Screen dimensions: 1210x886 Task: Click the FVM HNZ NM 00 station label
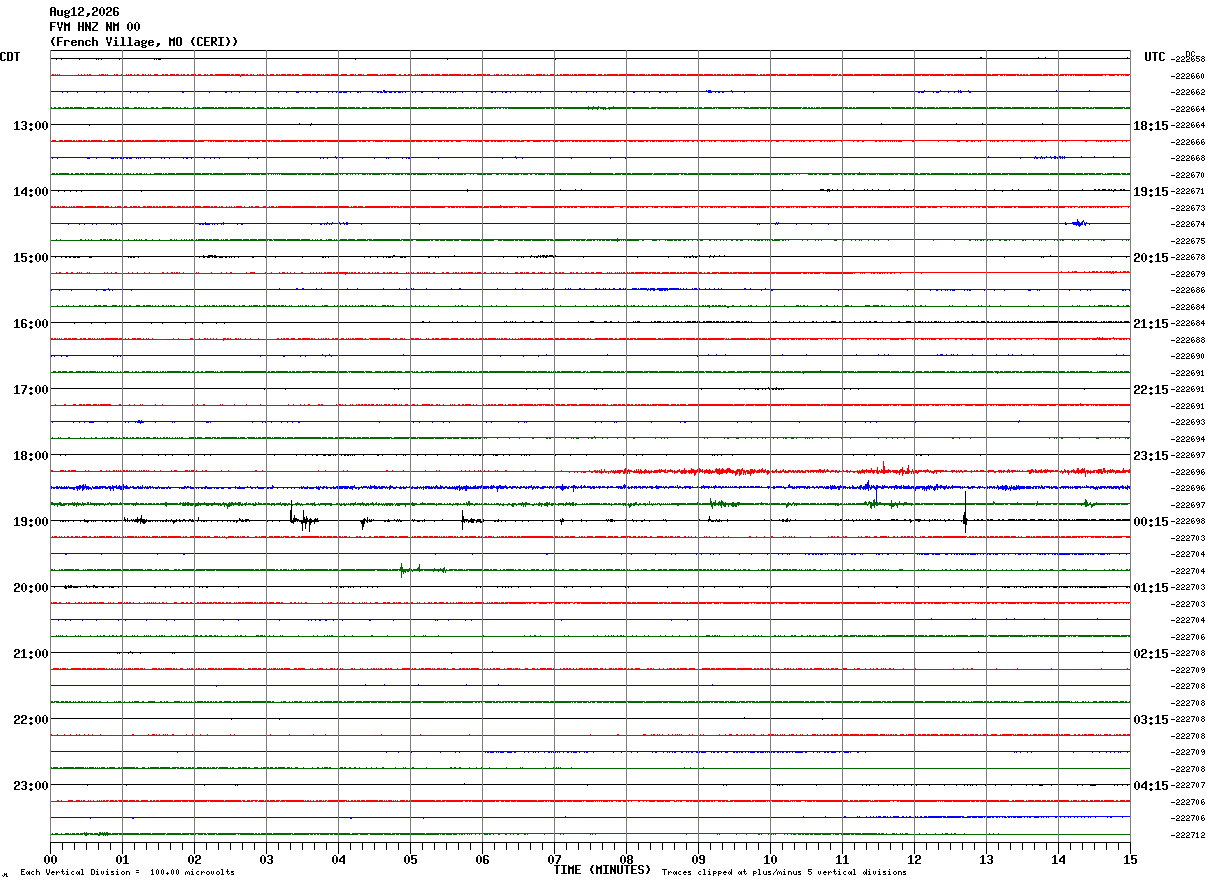[x=95, y=27]
